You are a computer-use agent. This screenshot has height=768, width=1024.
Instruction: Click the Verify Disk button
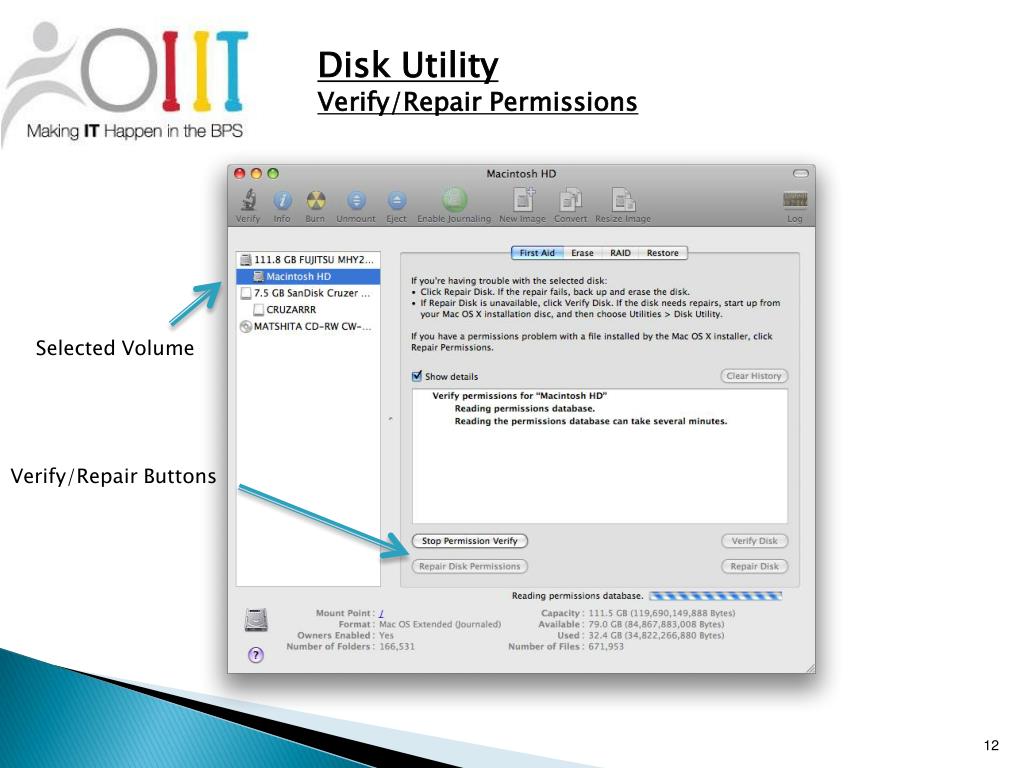pos(754,541)
